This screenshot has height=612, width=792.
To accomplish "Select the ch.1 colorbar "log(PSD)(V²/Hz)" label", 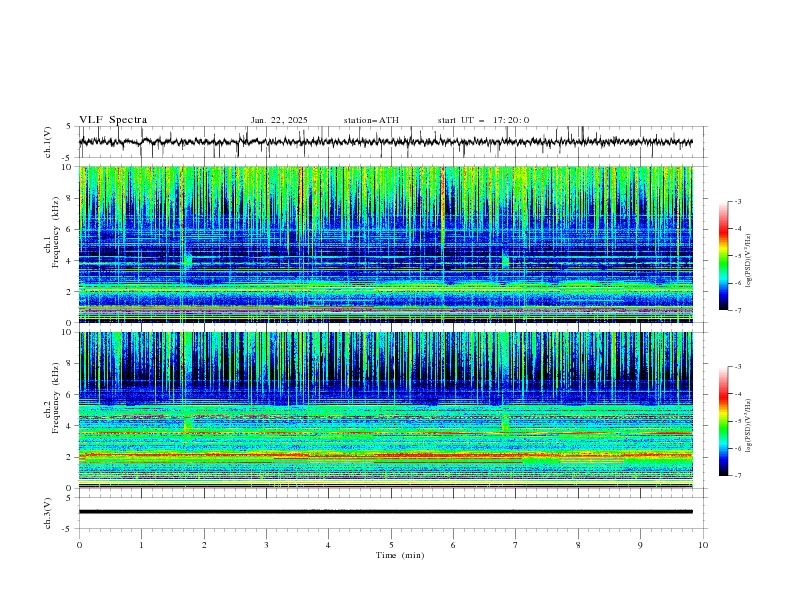I will 748,259.
